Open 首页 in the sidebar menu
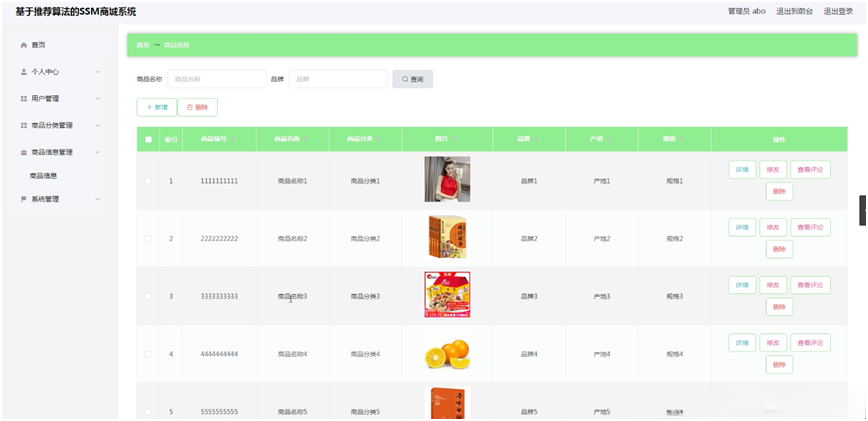This screenshot has width=868, height=421. pos(38,45)
